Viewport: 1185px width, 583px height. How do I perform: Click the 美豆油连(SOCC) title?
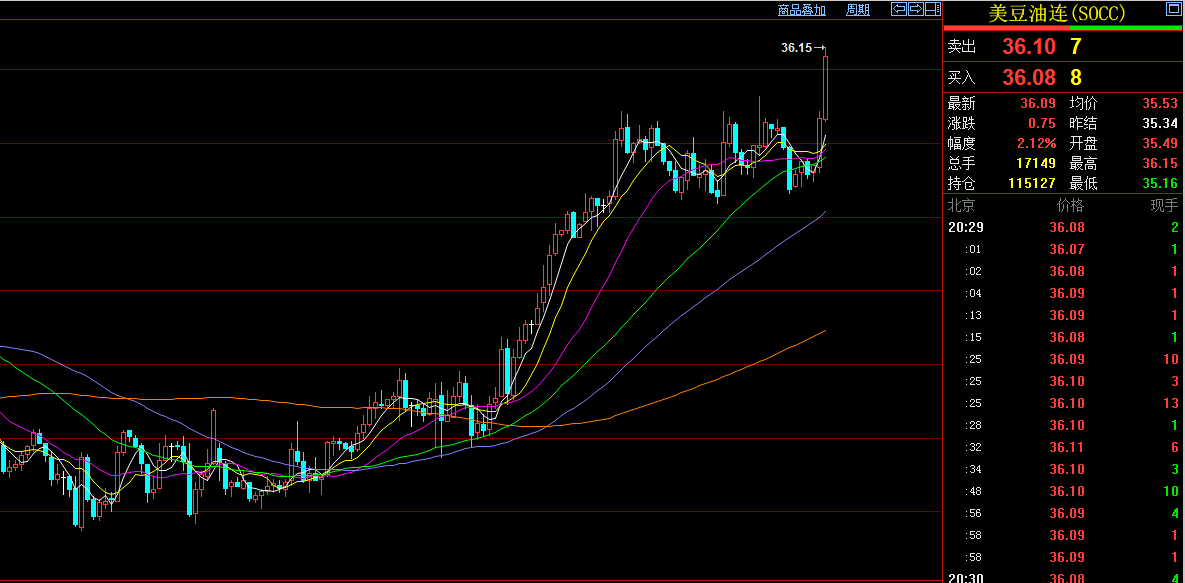click(x=1057, y=13)
